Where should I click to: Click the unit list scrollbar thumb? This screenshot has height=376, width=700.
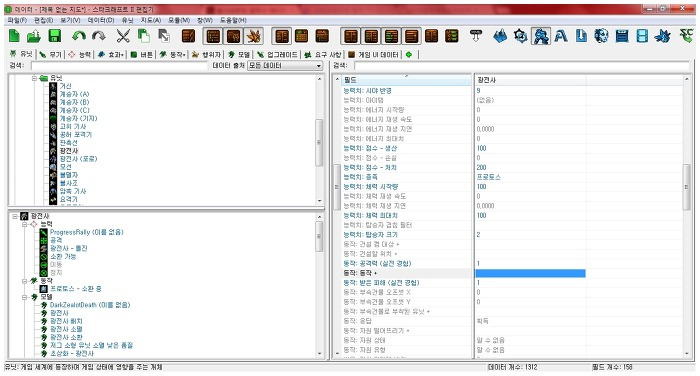click(319, 142)
